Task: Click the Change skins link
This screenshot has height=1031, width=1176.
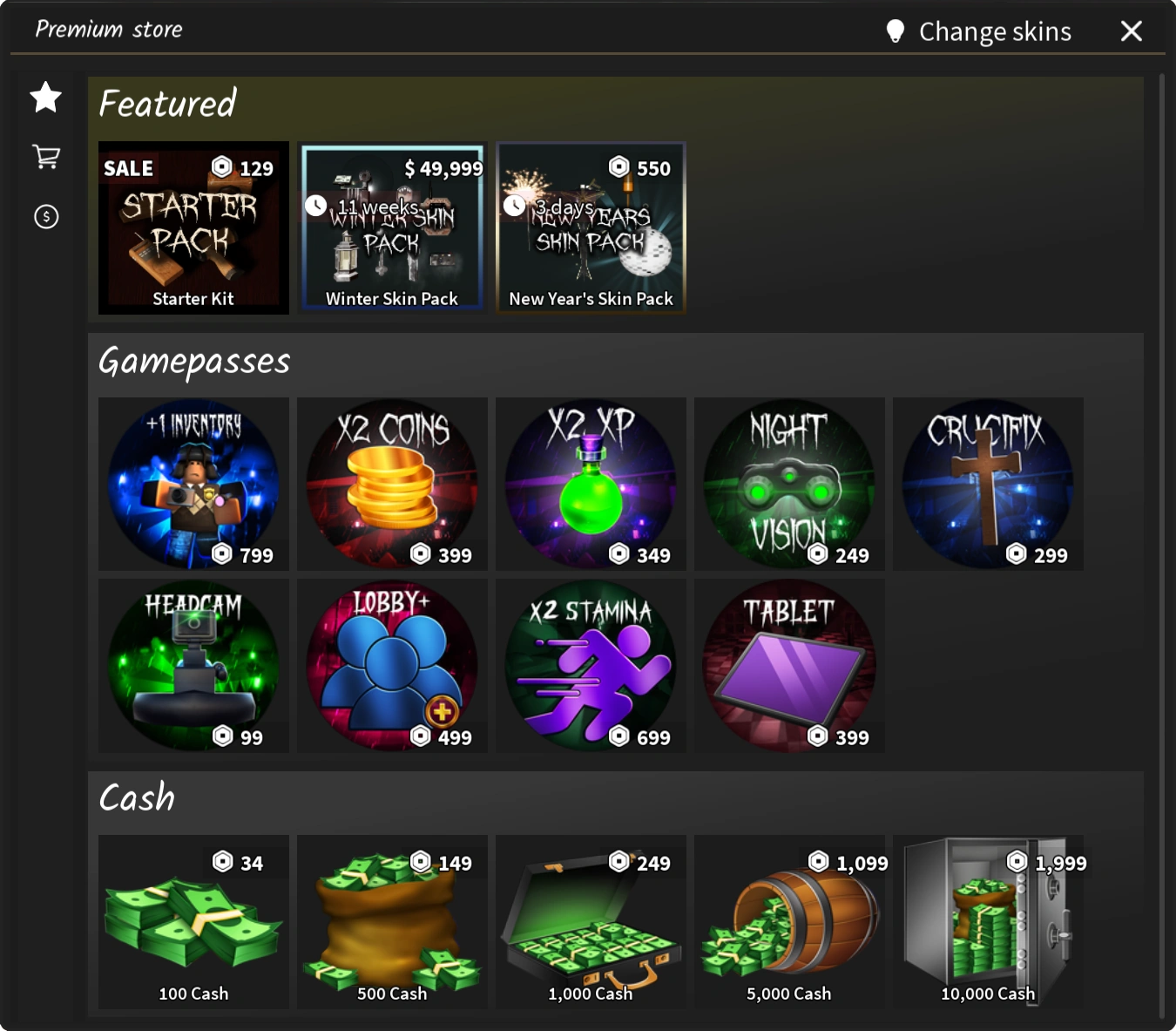Action: [995, 31]
